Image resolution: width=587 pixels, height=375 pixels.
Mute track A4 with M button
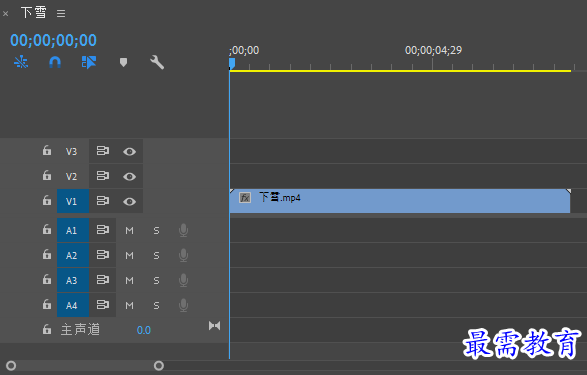pos(130,305)
